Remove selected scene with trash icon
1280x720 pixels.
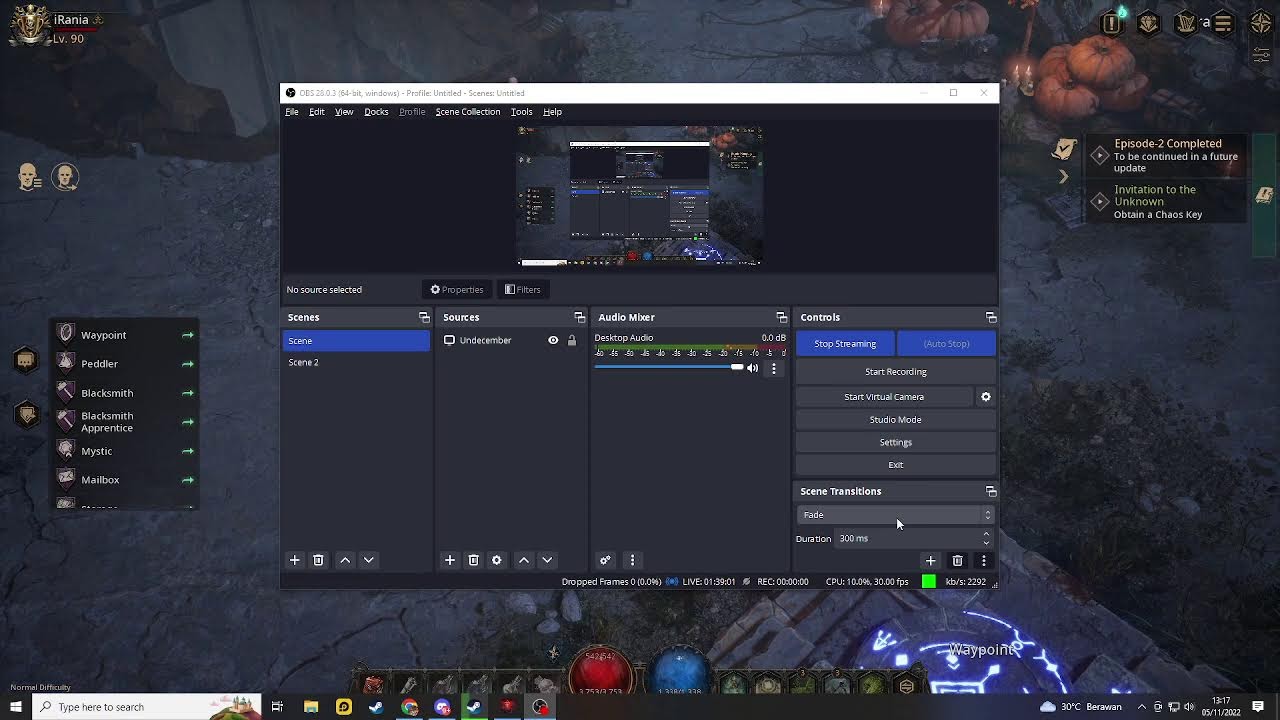[x=318, y=560]
